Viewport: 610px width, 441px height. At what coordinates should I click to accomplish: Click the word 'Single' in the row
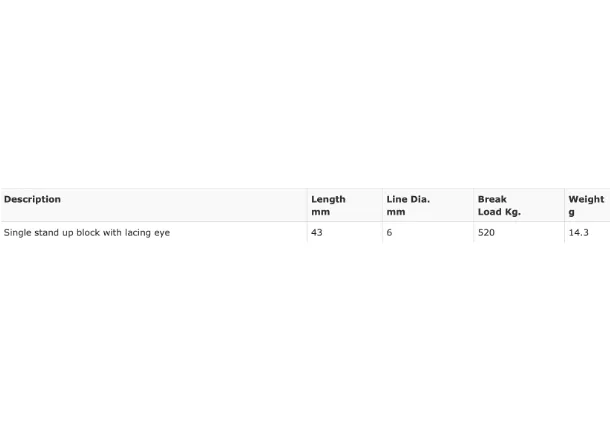pyautogui.click(x=18, y=233)
